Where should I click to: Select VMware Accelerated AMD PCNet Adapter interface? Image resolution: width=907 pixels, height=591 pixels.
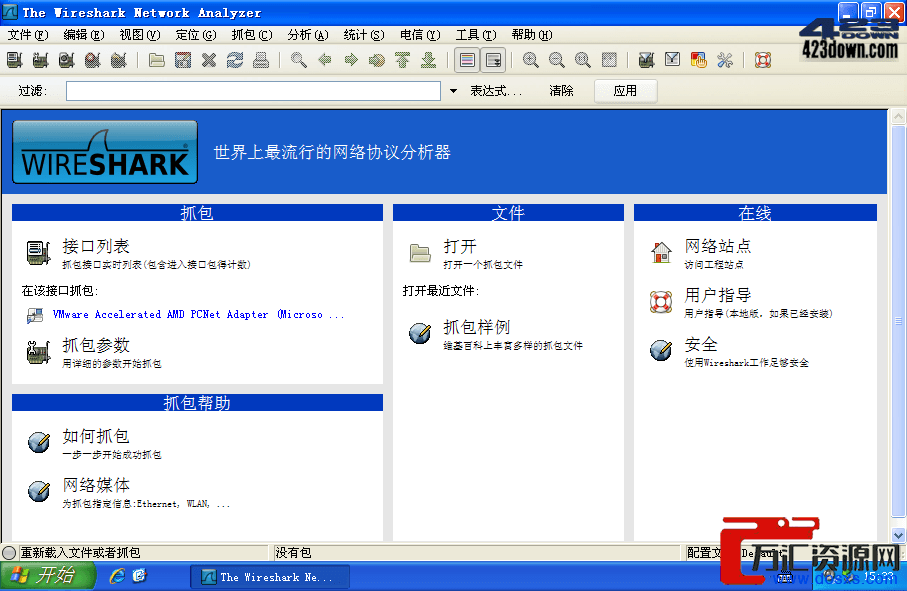[198, 315]
